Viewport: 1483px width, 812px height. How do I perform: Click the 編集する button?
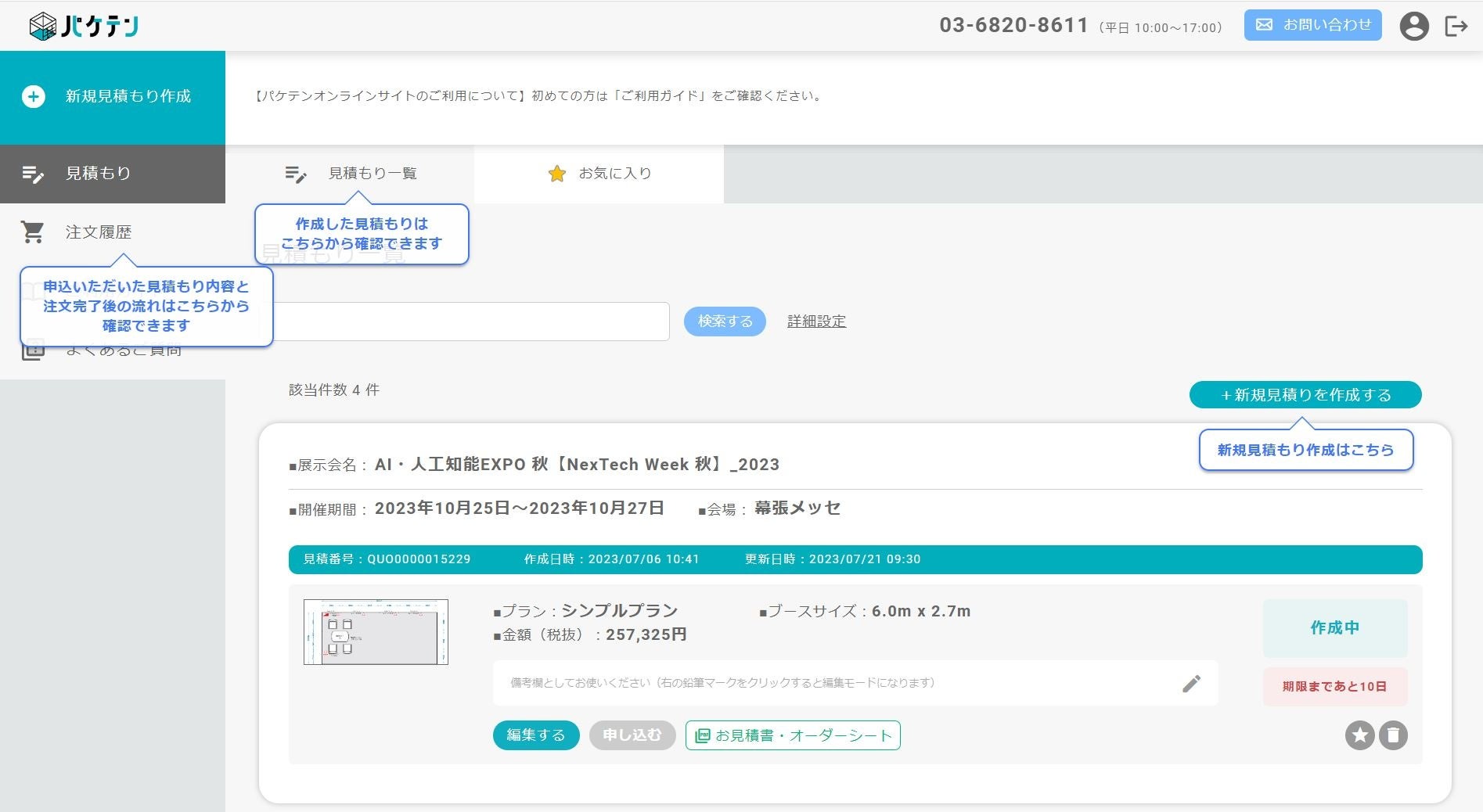pyautogui.click(x=536, y=735)
